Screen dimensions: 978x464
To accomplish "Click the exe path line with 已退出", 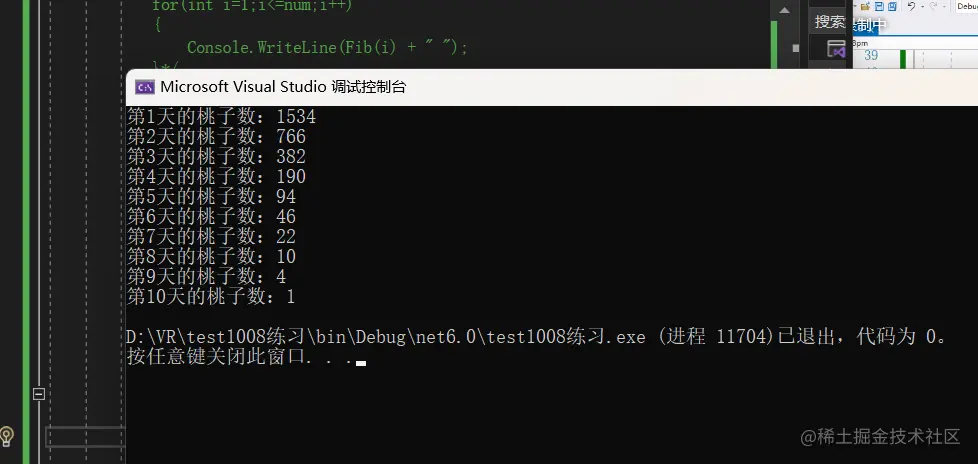I will click(x=538, y=337).
